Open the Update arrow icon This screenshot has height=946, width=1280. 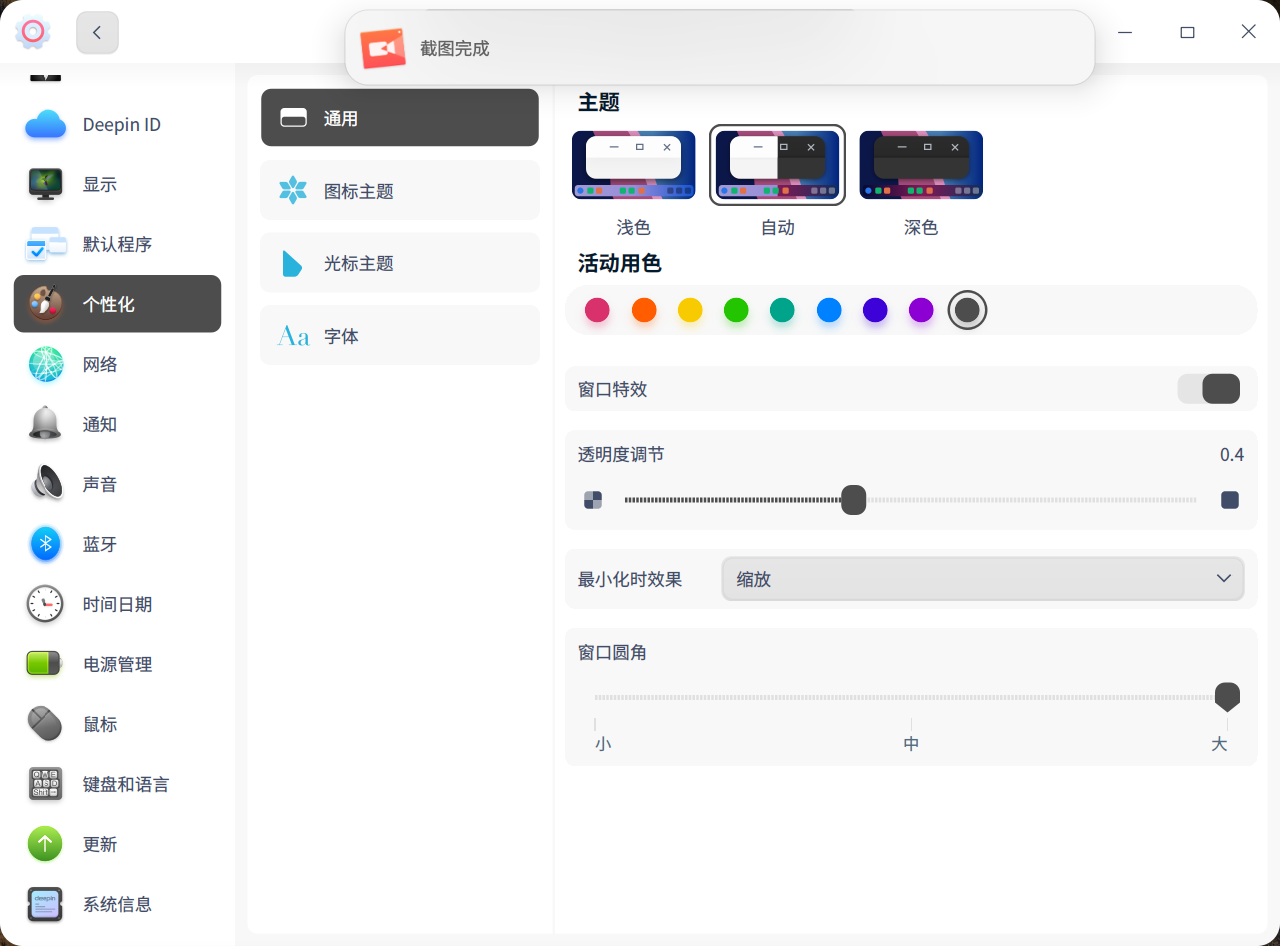[45, 844]
